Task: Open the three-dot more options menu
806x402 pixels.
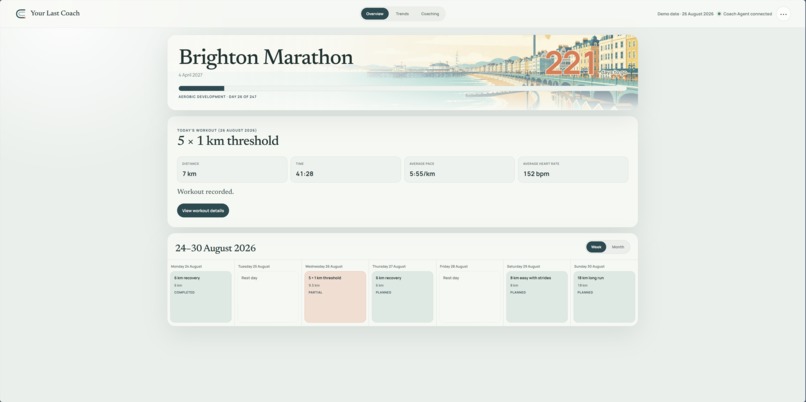Action: pyautogui.click(x=783, y=14)
